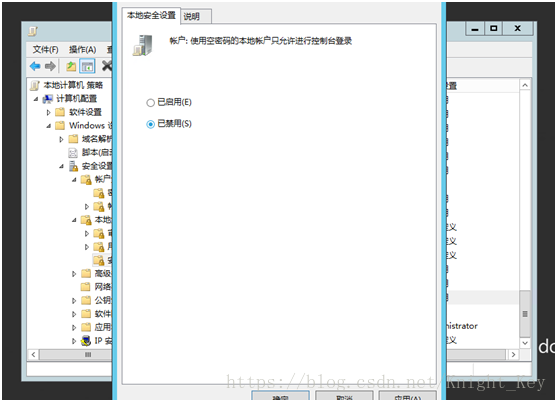Click the computer configuration icon
Viewport: 557px width, 402px height.
pos(48,99)
